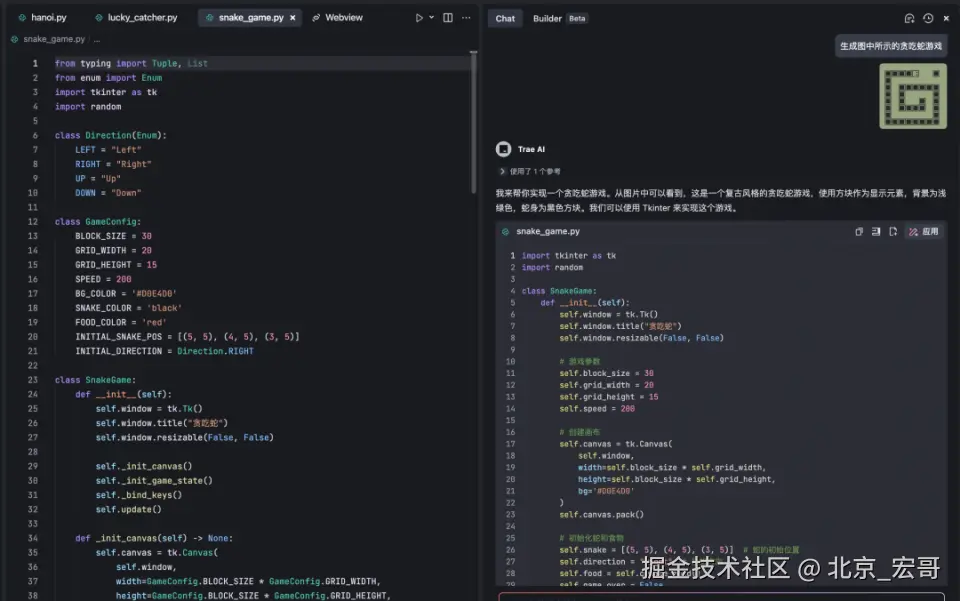Add code block to a new file
This screenshot has height=601, width=960.
coord(893,231)
